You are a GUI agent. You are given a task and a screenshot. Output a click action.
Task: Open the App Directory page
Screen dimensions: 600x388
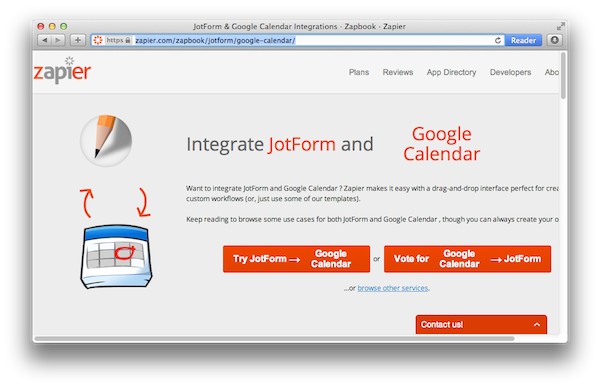(x=452, y=72)
